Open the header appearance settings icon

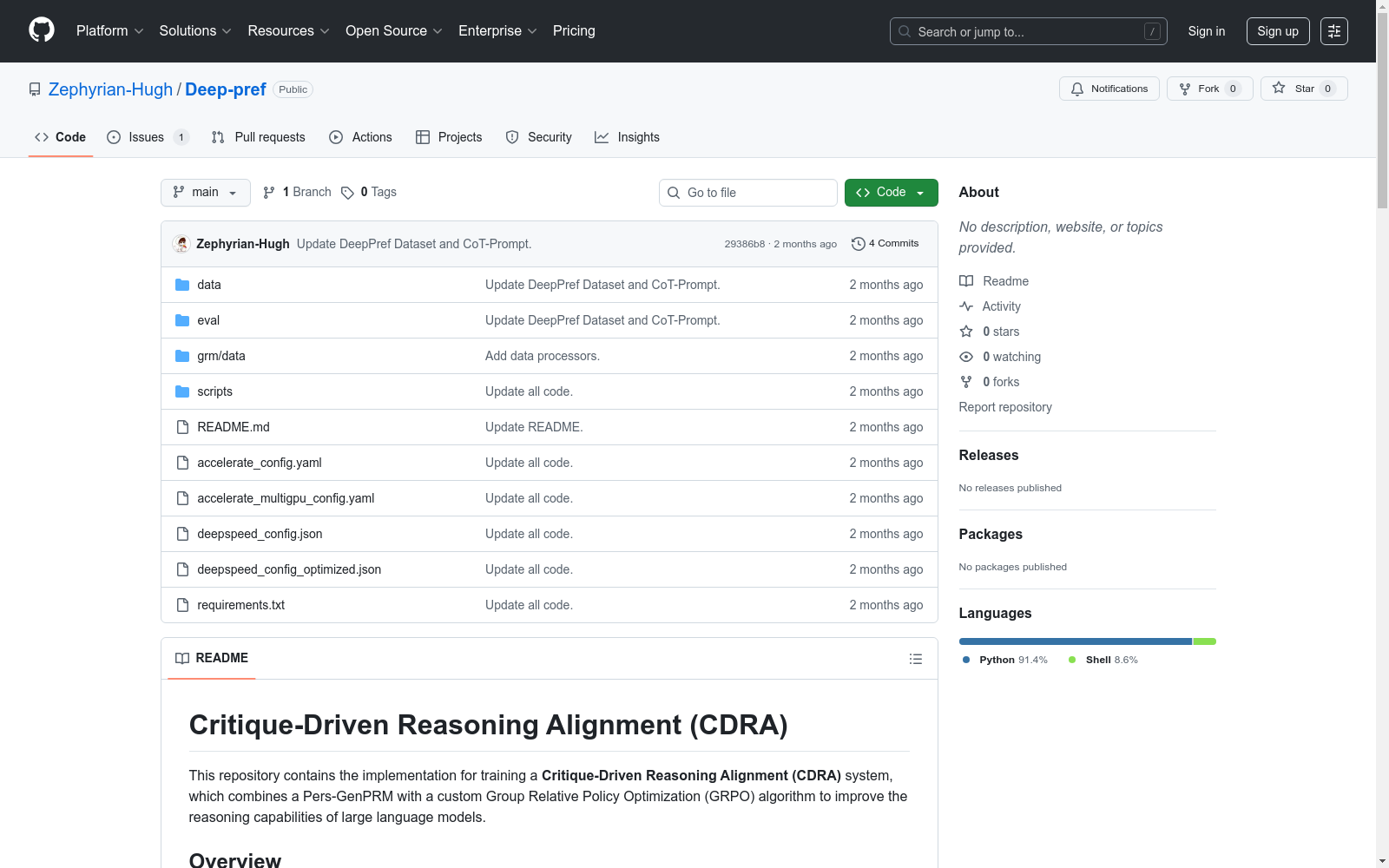point(1334,31)
